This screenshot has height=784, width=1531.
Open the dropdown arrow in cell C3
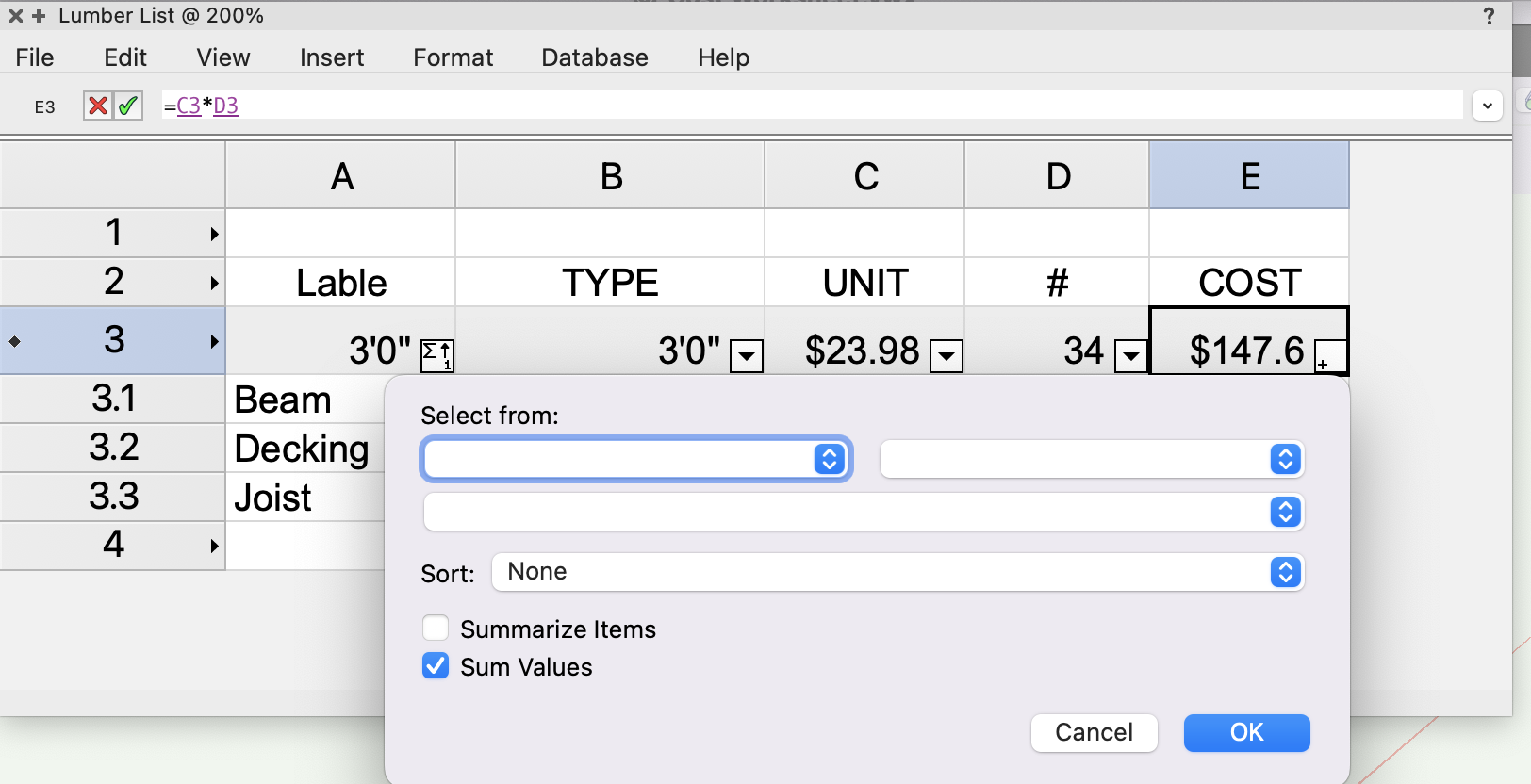coord(947,356)
